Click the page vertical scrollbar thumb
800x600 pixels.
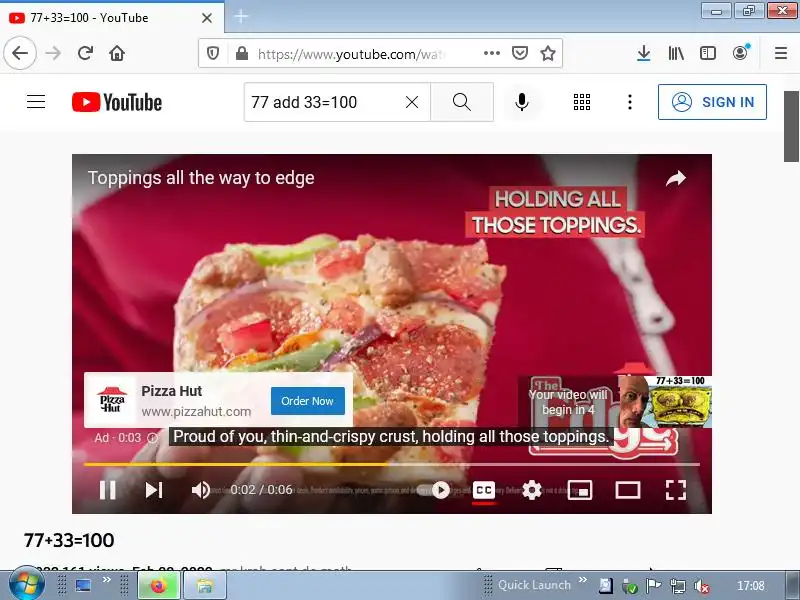tap(791, 126)
